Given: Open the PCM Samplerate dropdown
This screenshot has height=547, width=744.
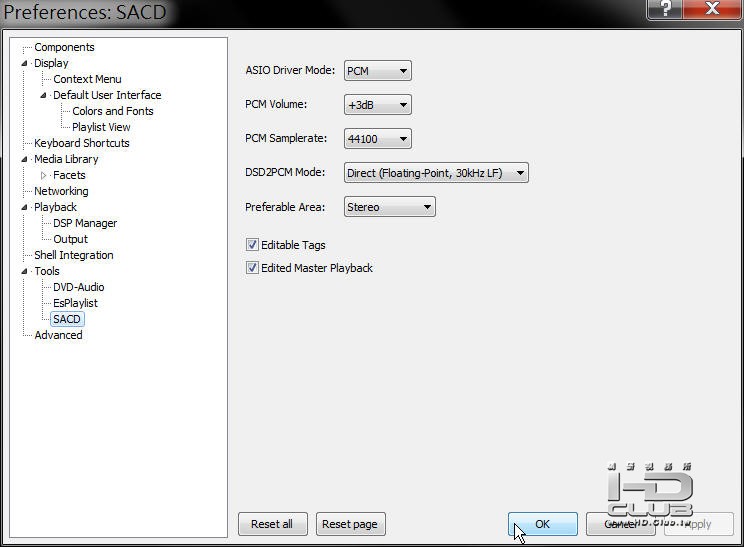Looking at the screenshot, I should (x=377, y=139).
